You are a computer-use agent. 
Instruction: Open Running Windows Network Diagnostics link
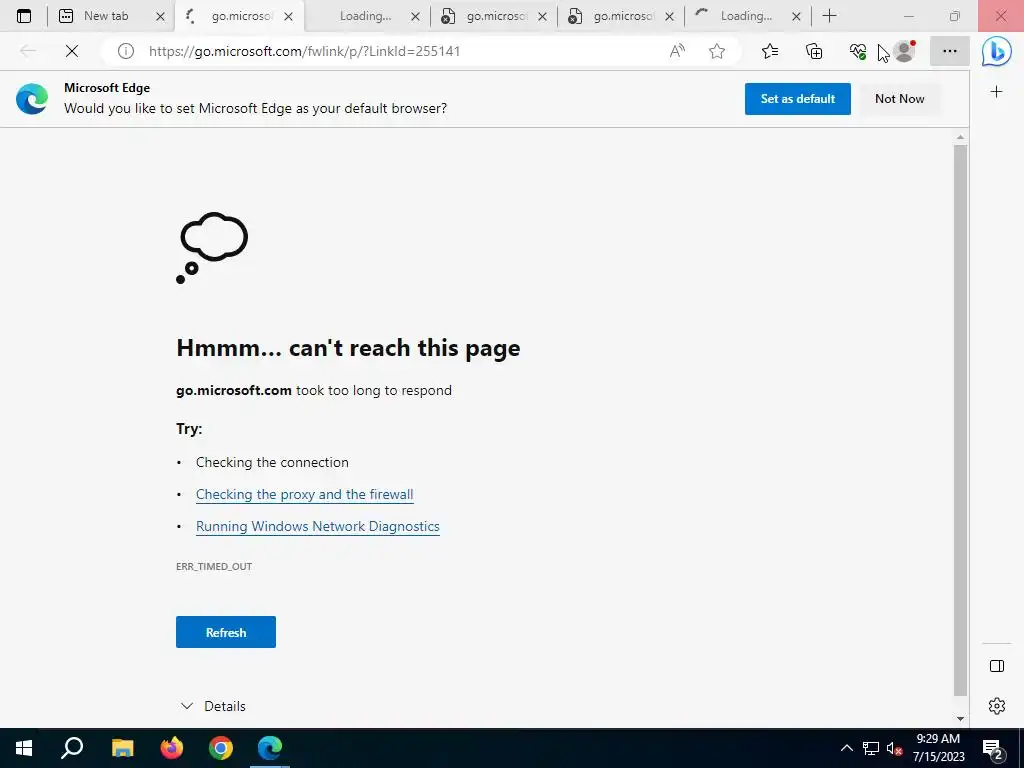coord(317,526)
